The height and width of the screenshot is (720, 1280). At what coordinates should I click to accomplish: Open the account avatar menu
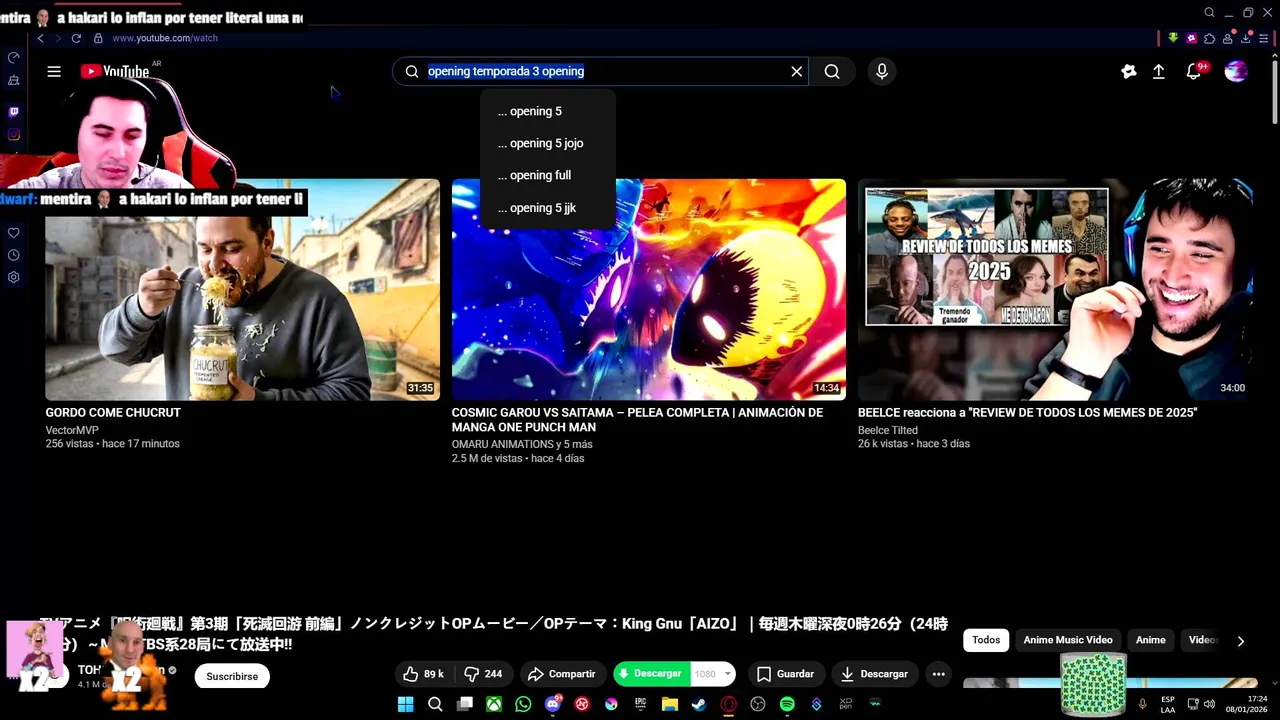[x=1236, y=71]
